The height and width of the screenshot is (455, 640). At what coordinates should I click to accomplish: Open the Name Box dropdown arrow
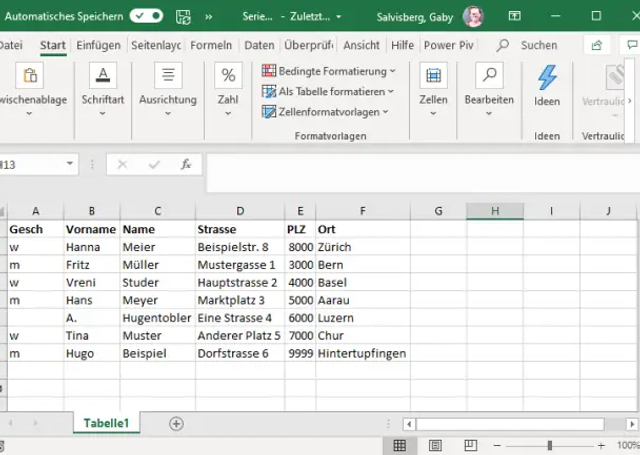(x=70, y=164)
